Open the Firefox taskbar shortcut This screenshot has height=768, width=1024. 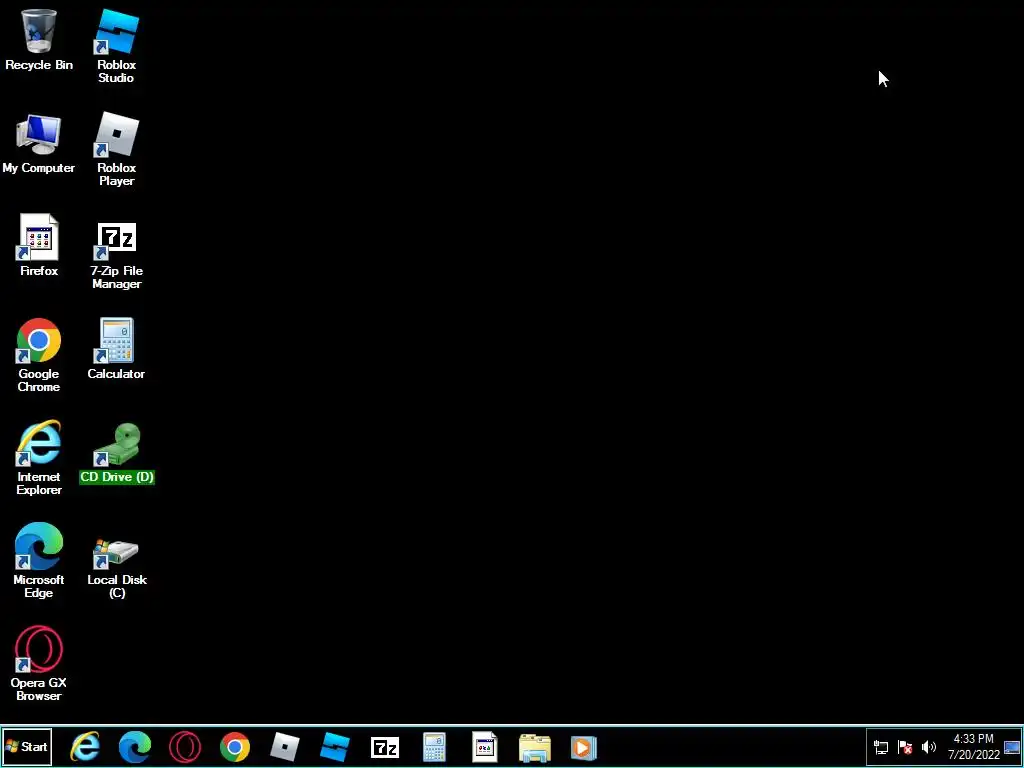pos(485,747)
